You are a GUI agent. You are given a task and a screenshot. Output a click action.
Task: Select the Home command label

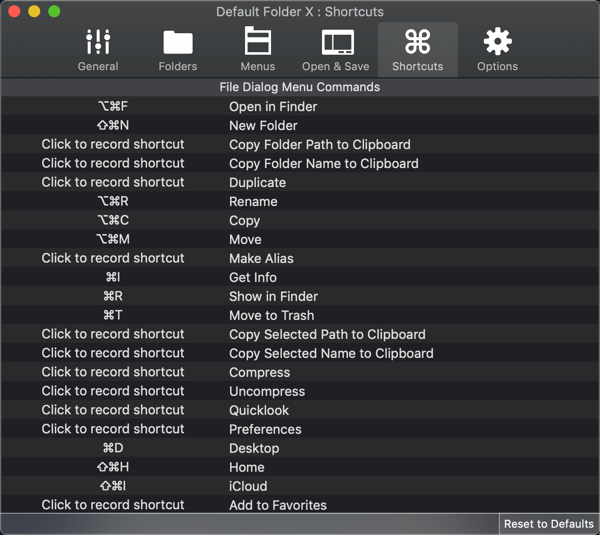(x=247, y=467)
